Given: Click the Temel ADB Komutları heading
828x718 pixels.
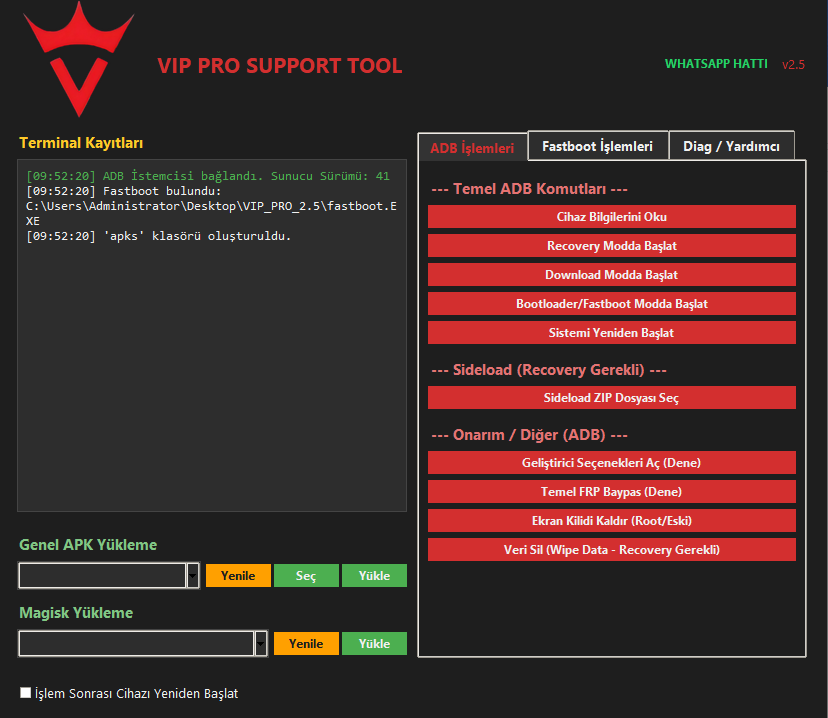Looking at the screenshot, I should 529,189.
